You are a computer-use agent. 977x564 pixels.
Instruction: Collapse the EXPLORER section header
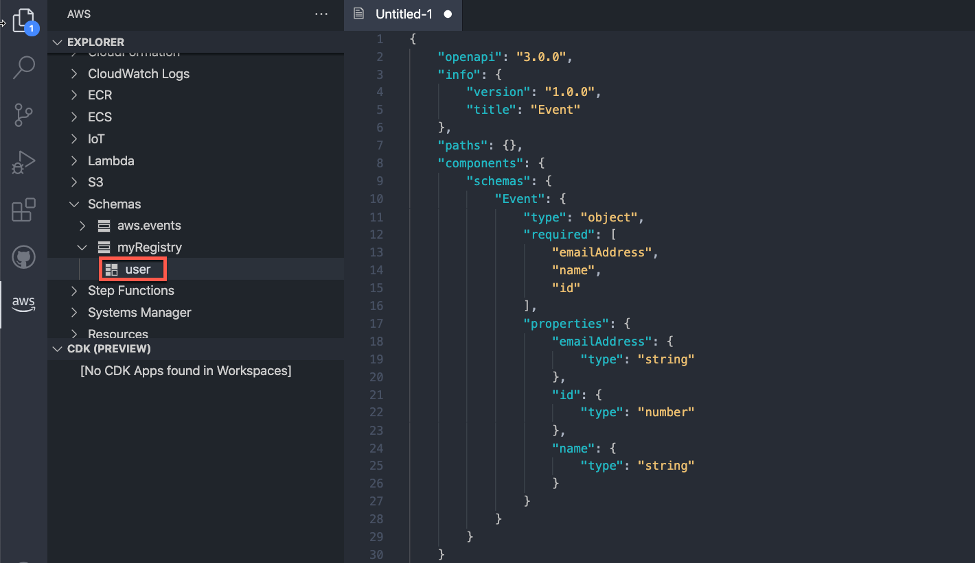click(95, 42)
